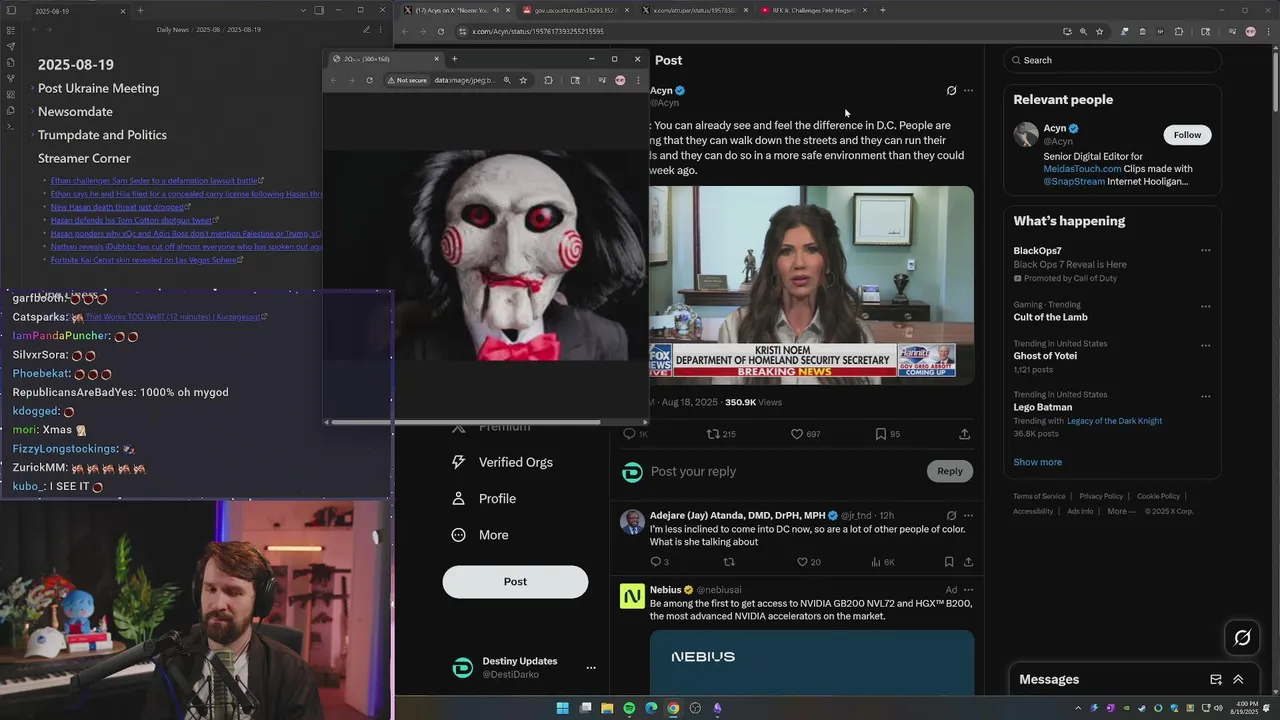Select Profile in X navigation
The width and height of the screenshot is (1280, 720).
pos(484,498)
